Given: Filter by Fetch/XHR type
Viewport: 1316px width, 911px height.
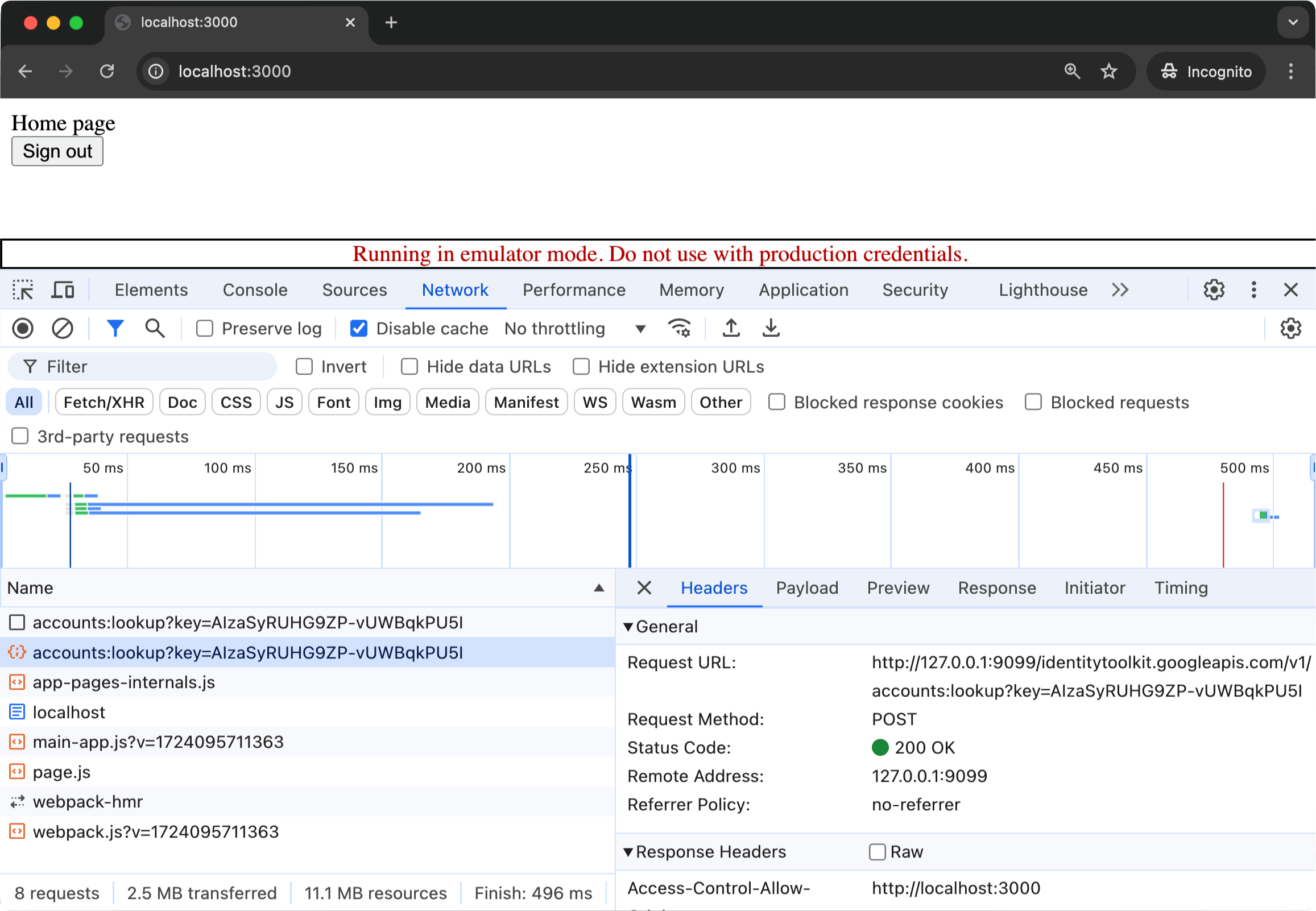Looking at the screenshot, I should [x=104, y=403].
